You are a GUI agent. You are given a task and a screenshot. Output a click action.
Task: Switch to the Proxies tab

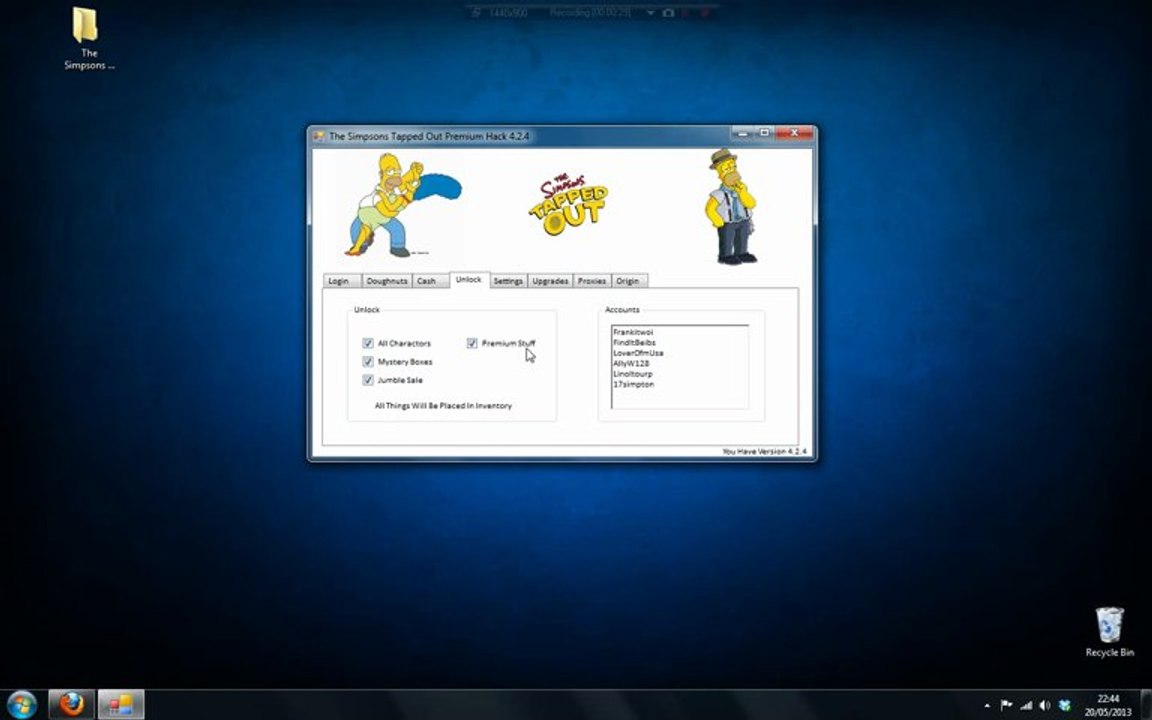[591, 281]
